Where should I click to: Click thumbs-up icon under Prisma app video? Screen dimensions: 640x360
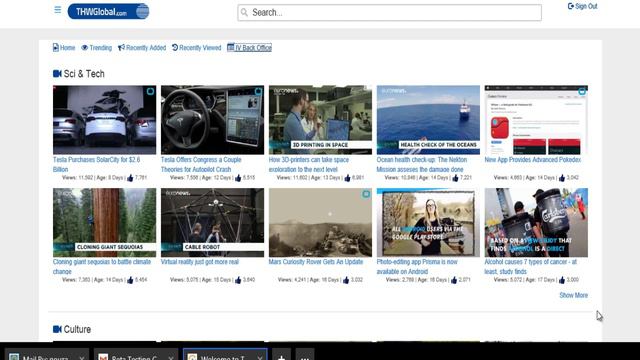click(x=454, y=280)
